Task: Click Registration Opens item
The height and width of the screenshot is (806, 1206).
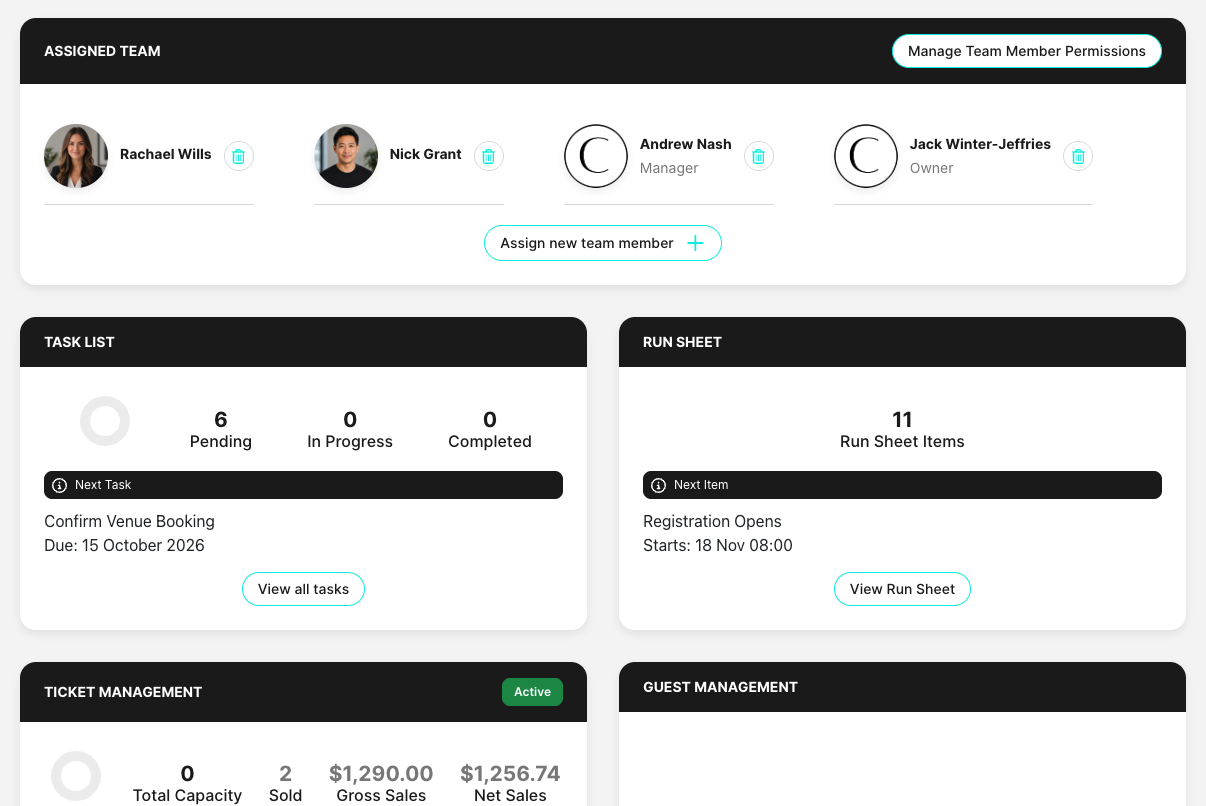Action: (712, 521)
